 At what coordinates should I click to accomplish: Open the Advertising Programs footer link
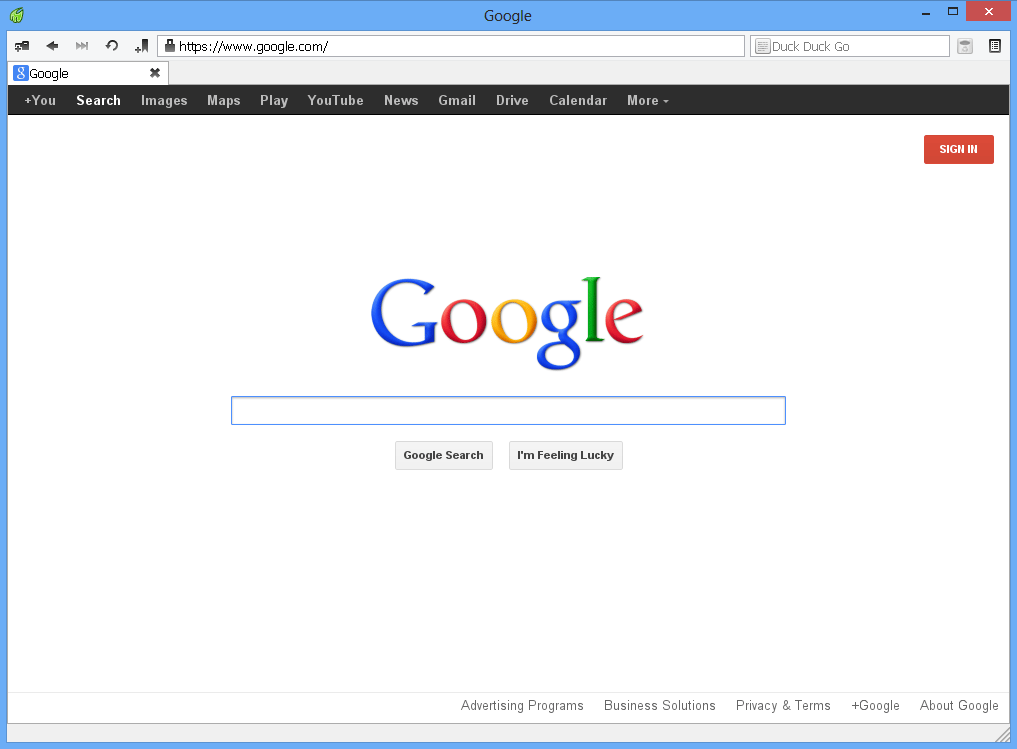point(522,706)
